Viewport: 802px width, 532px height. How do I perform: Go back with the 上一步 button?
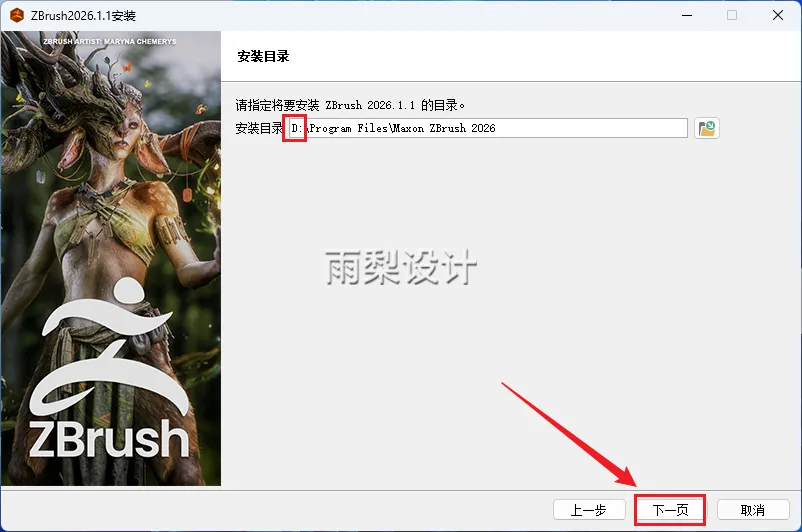pos(589,510)
